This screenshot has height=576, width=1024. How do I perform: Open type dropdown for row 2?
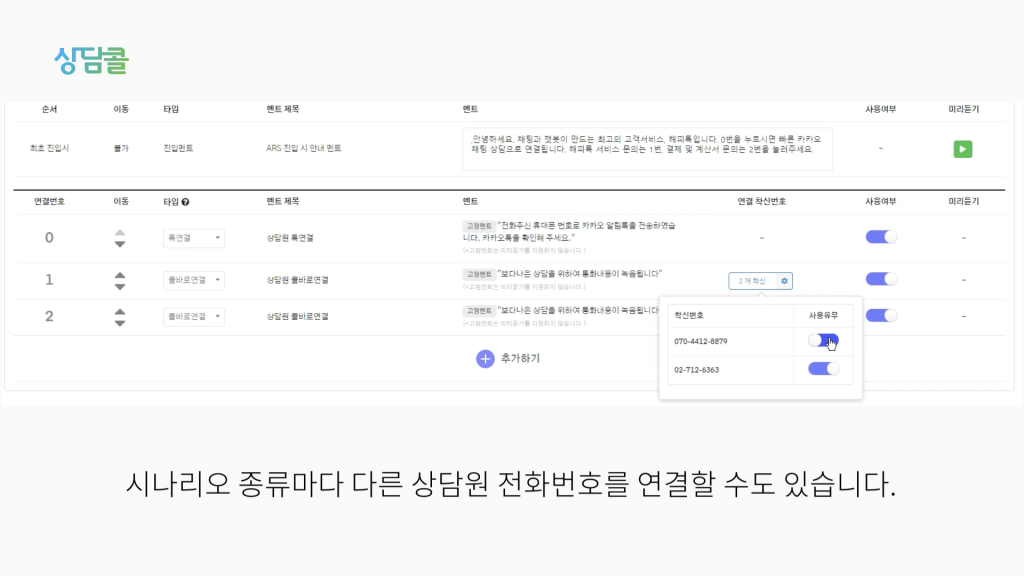[x=194, y=317]
